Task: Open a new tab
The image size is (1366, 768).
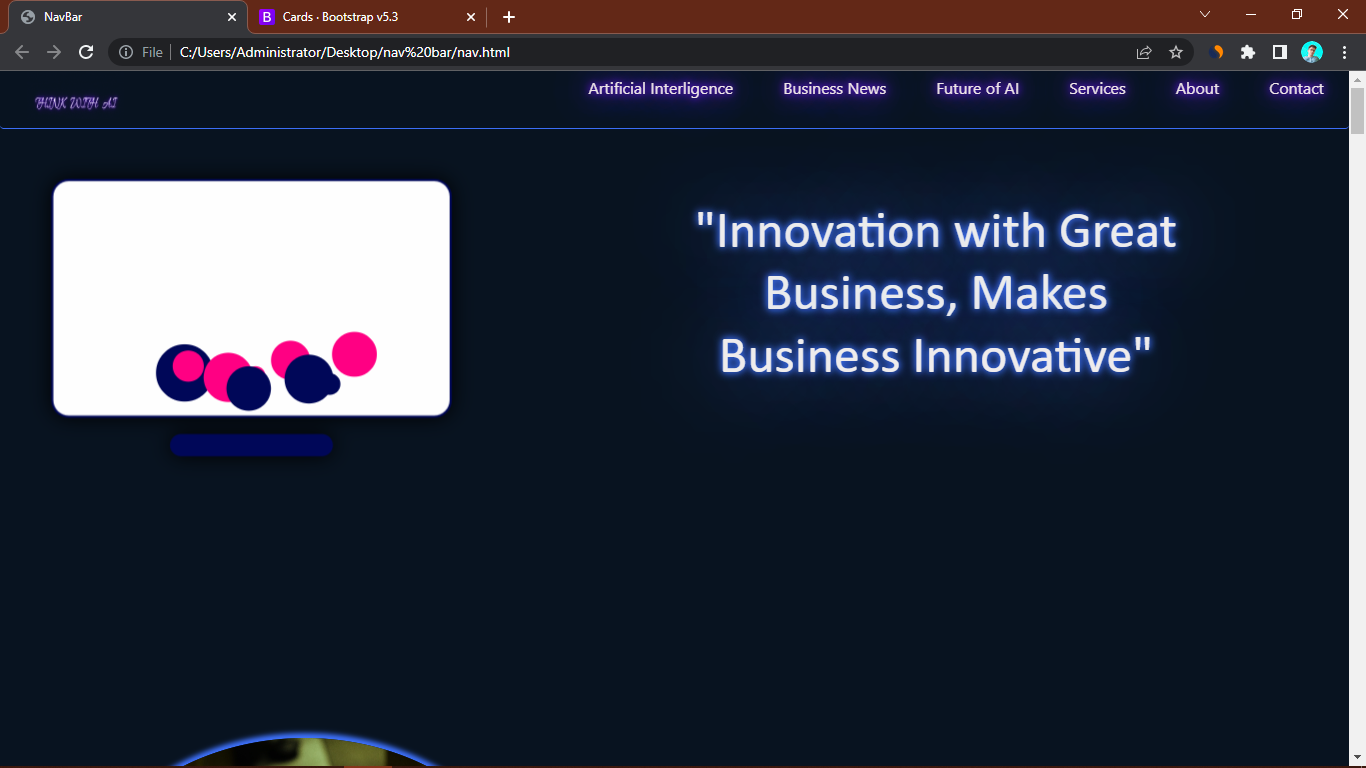Action: click(x=509, y=17)
